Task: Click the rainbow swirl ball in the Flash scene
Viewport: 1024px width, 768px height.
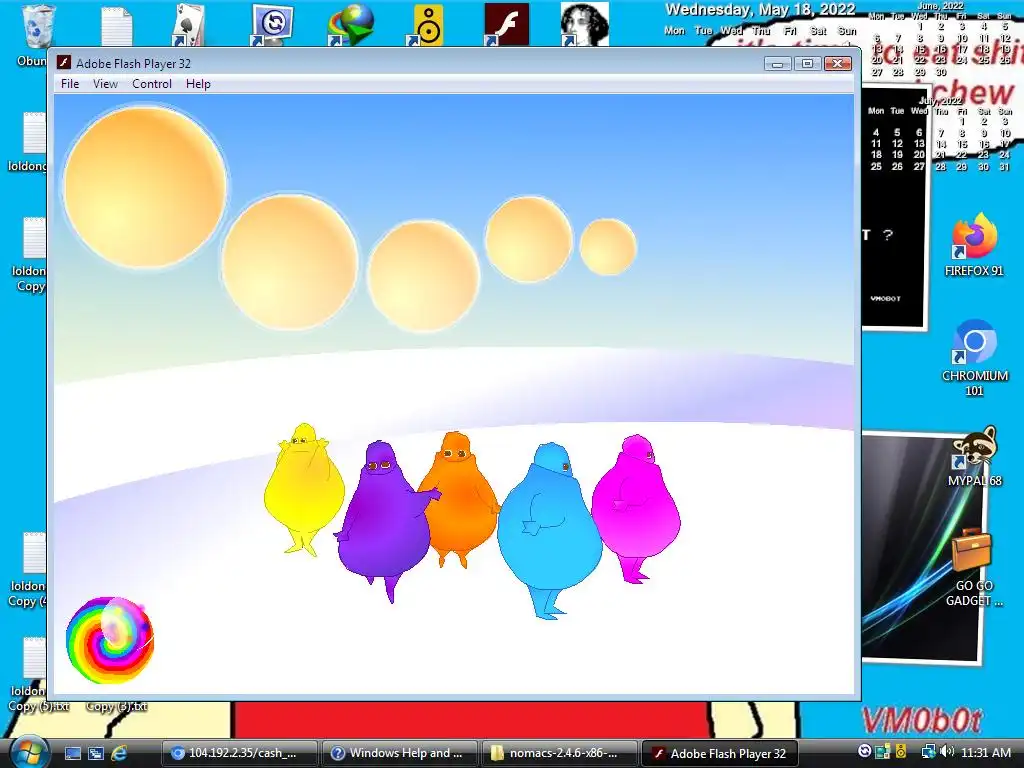Action: (110, 640)
